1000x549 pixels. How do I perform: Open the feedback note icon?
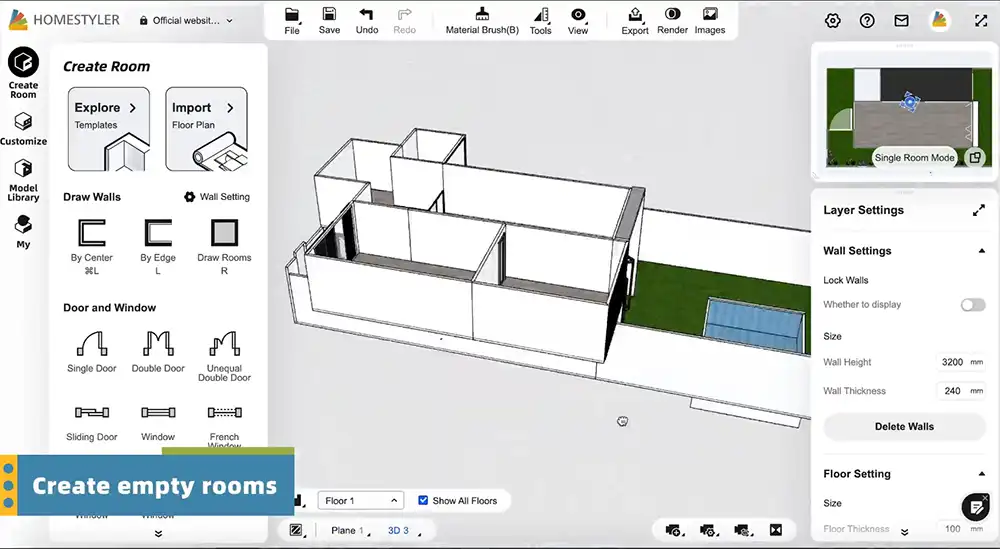(975, 508)
